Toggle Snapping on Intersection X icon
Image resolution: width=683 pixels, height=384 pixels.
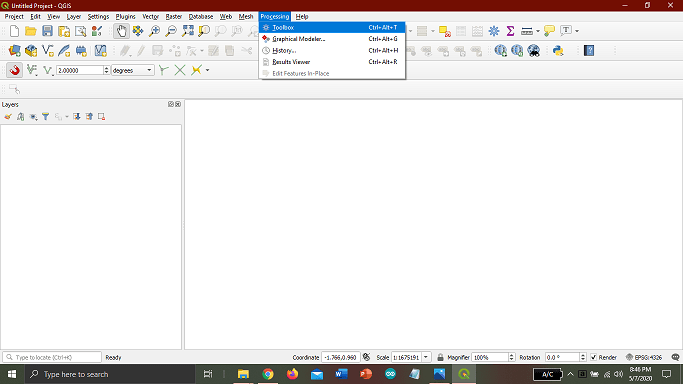[180, 70]
